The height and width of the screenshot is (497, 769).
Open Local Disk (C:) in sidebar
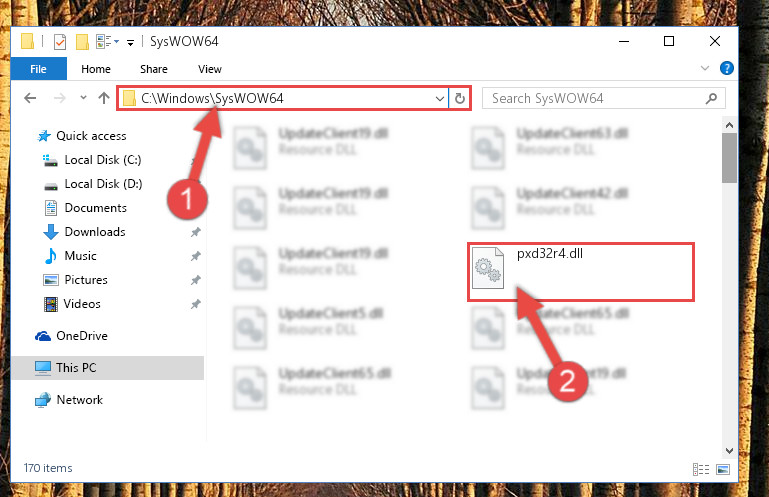click(103, 160)
